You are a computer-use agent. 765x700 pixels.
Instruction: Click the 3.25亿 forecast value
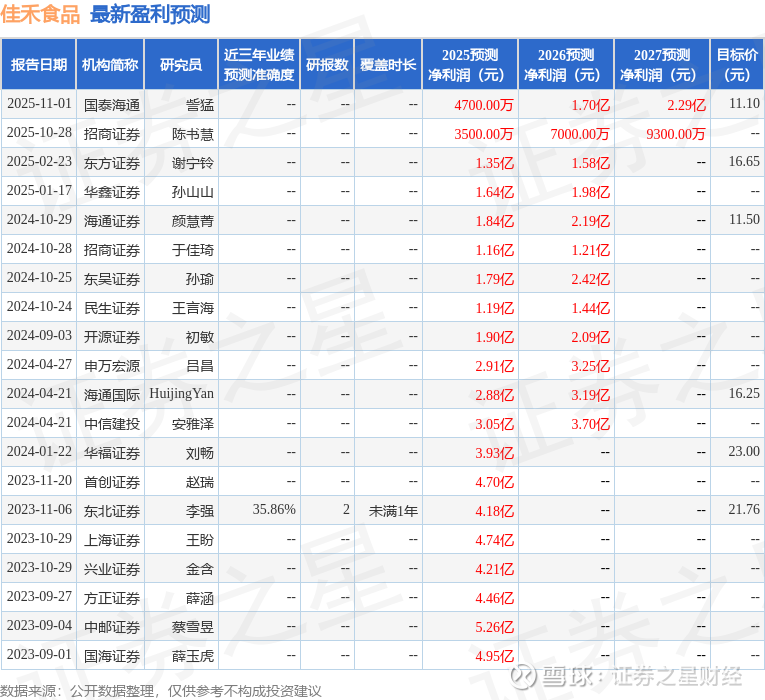[590, 366]
